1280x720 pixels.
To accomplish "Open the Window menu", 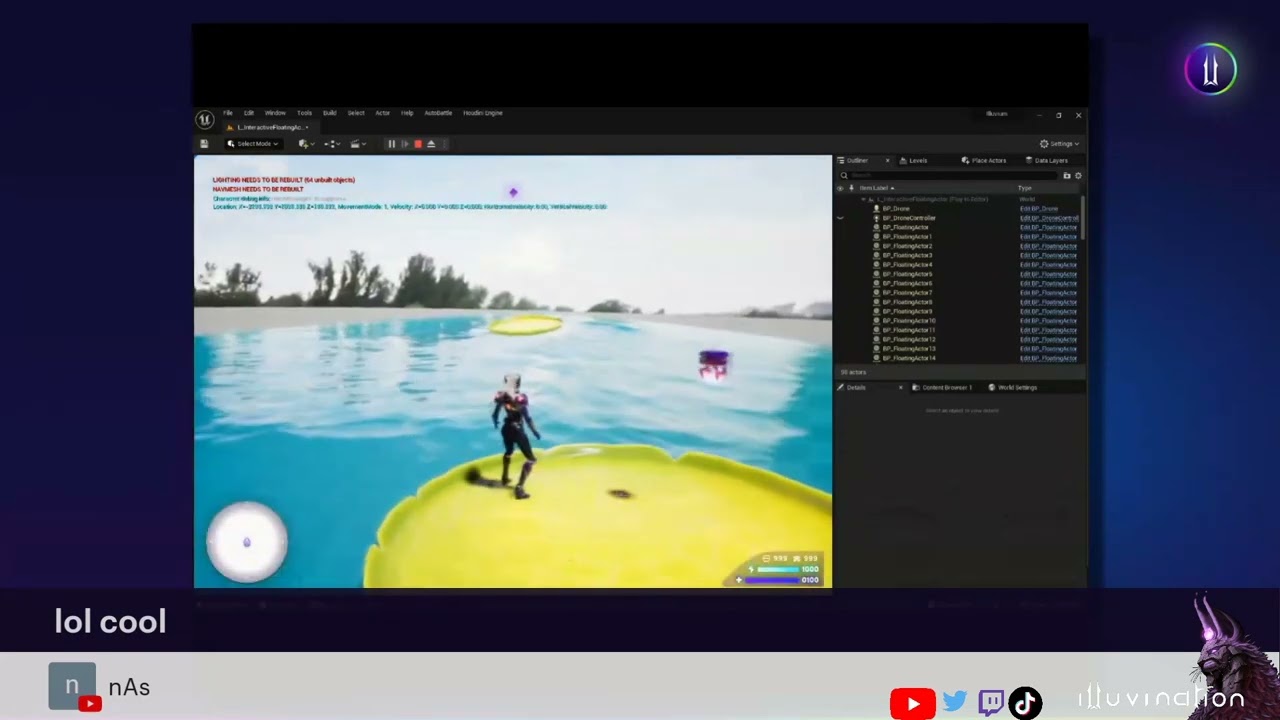I will [x=275, y=113].
